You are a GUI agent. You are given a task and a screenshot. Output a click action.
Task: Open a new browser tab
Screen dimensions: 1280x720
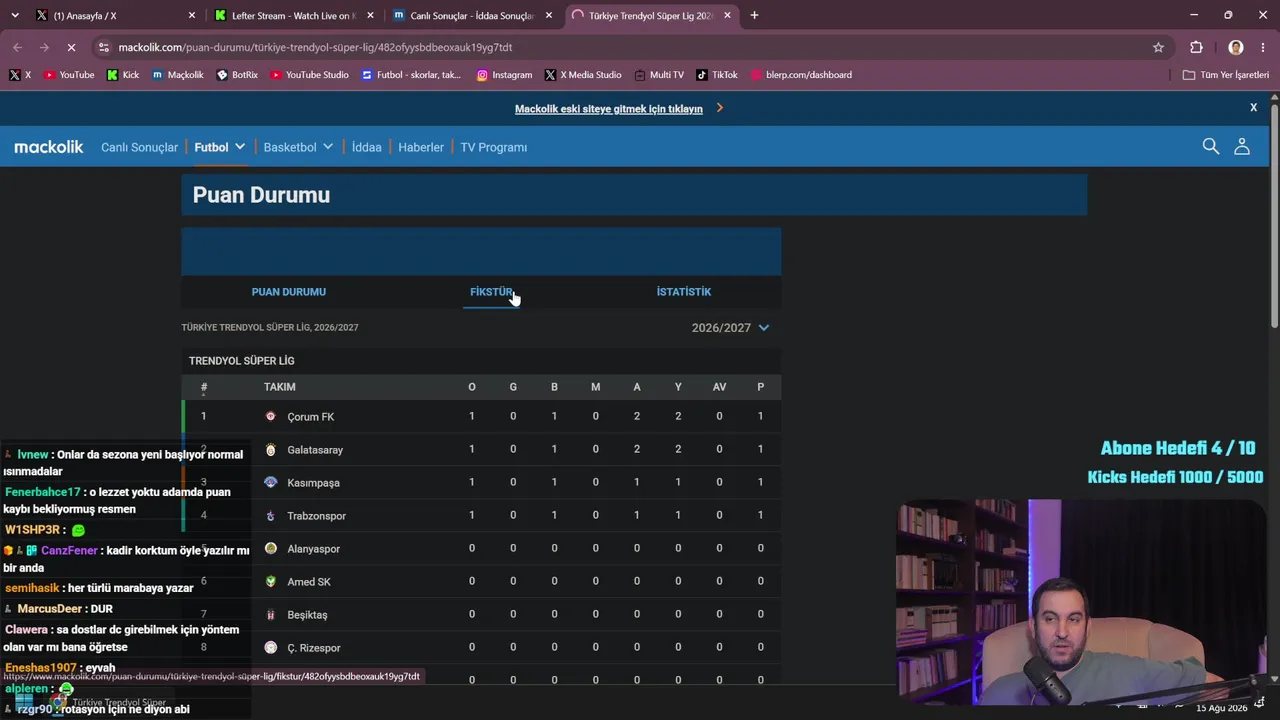pos(754,15)
